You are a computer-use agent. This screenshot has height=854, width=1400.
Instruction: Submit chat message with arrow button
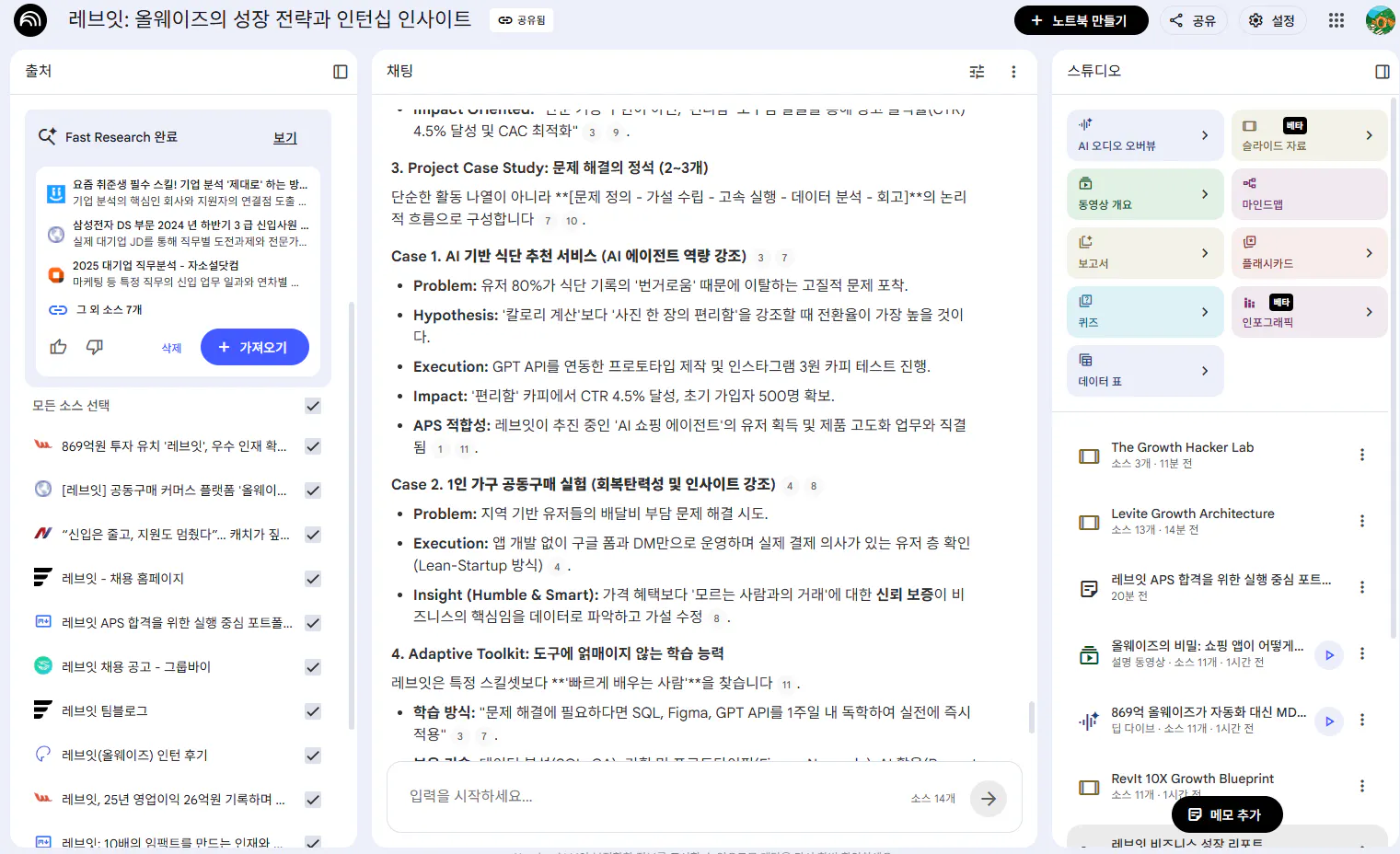click(989, 799)
